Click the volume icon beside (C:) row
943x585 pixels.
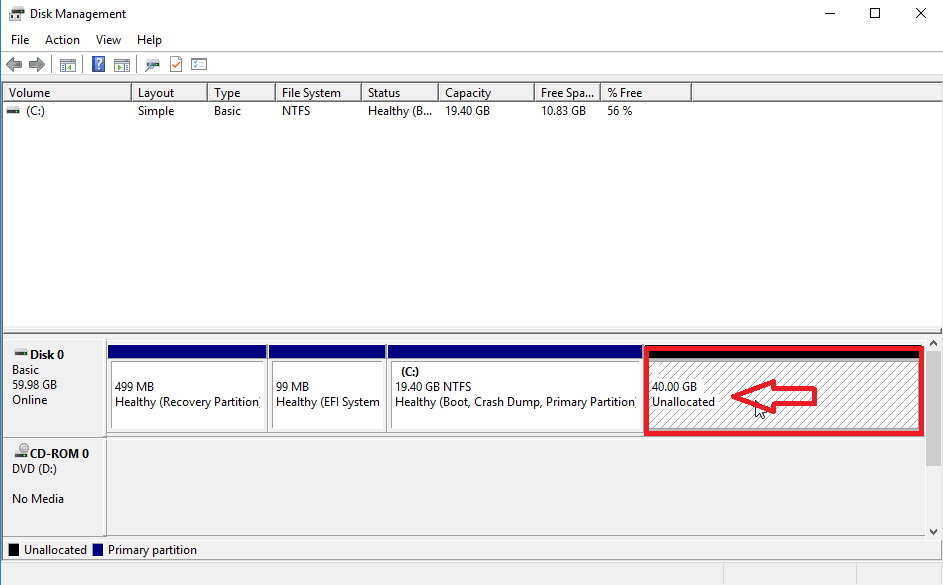point(13,111)
